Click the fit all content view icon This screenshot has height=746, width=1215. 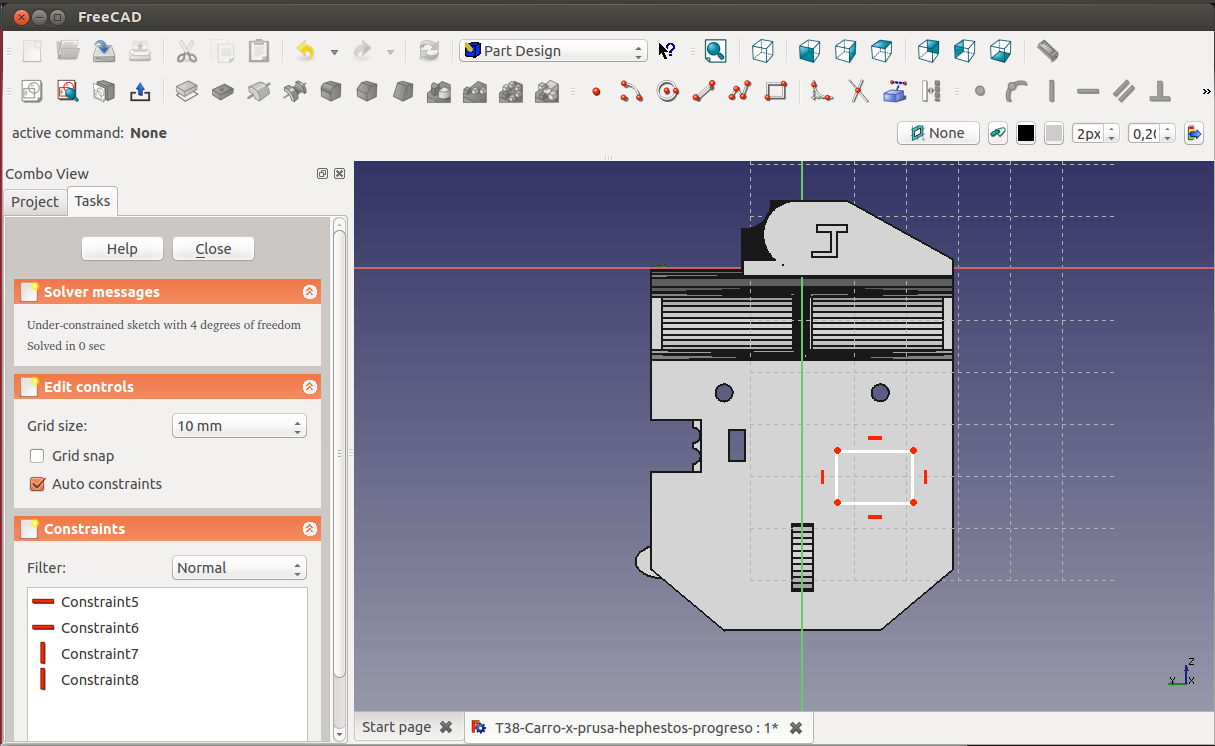point(715,51)
